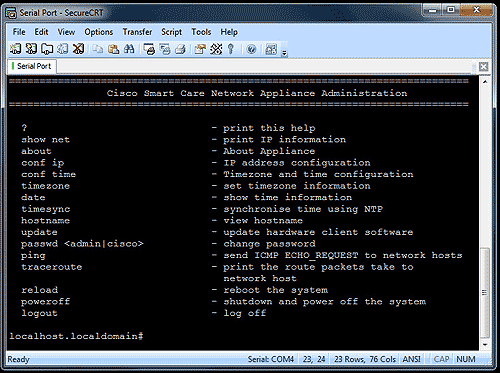Click the Help question mark toolbar icon
Screen dimensions: 500x373
251,49
